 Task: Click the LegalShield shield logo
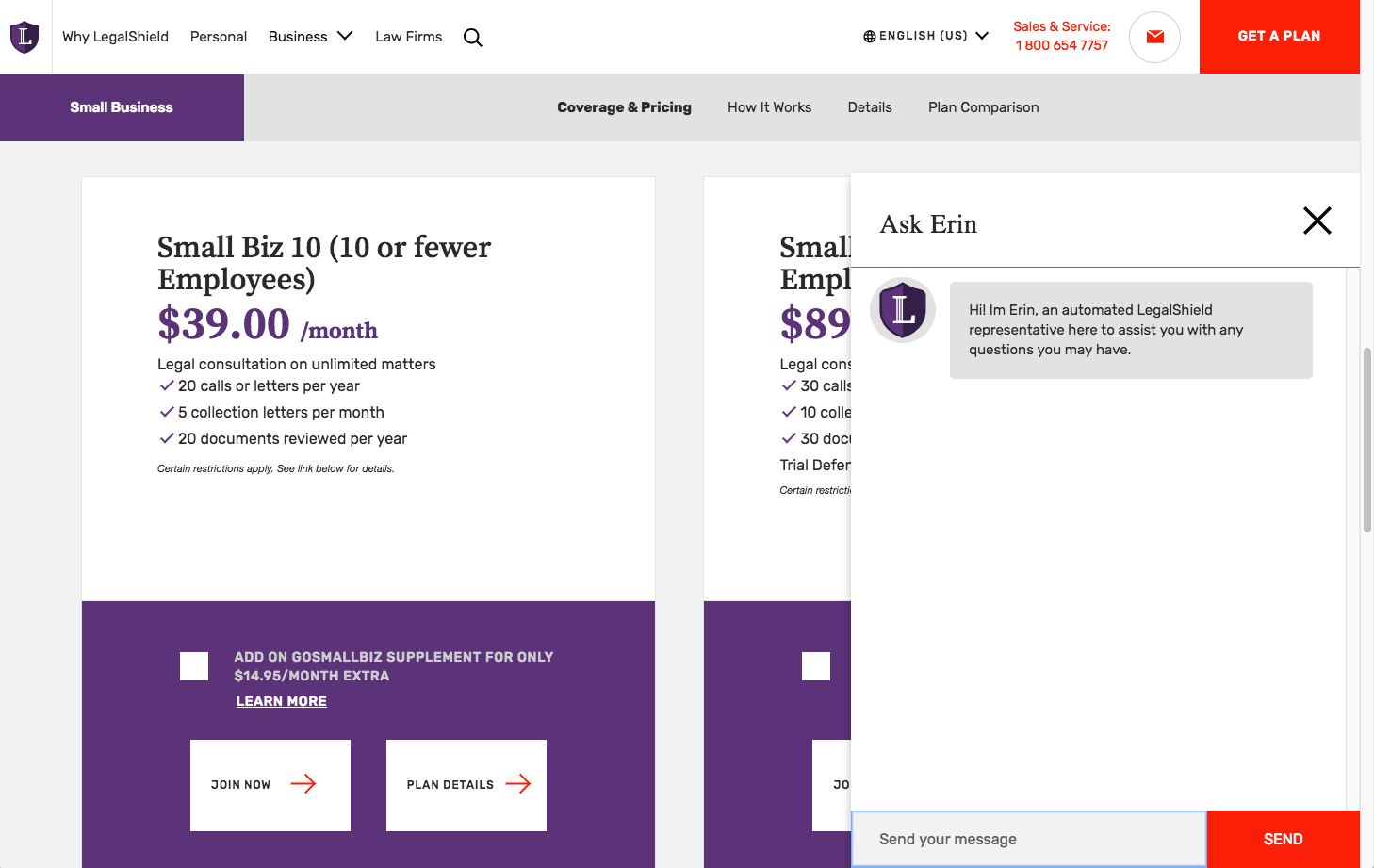coord(25,37)
